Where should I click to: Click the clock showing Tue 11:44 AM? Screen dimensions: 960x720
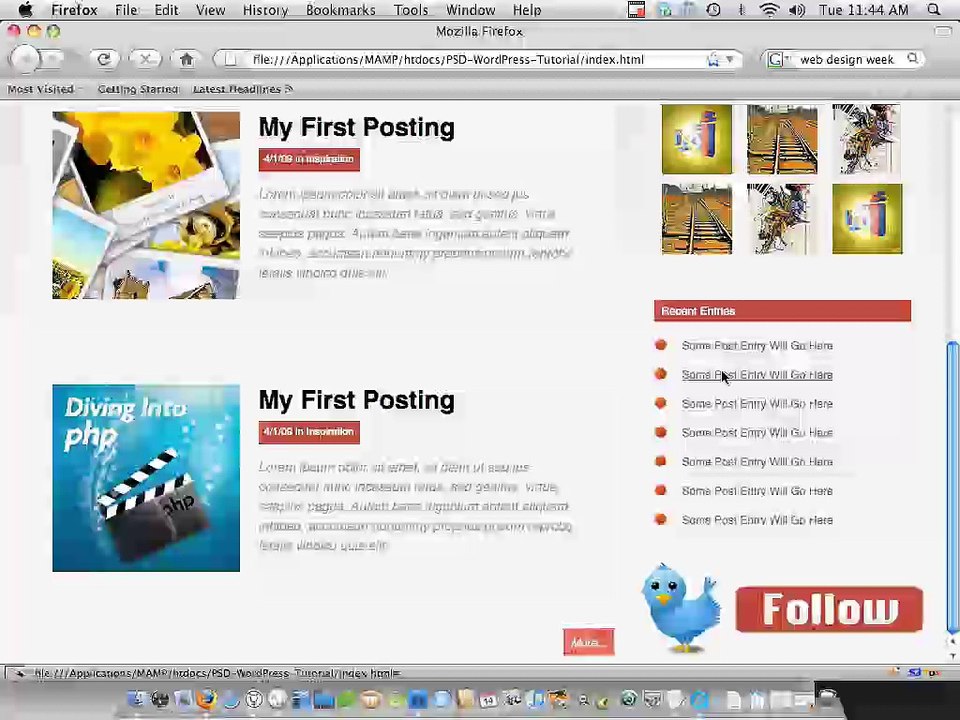[864, 10]
